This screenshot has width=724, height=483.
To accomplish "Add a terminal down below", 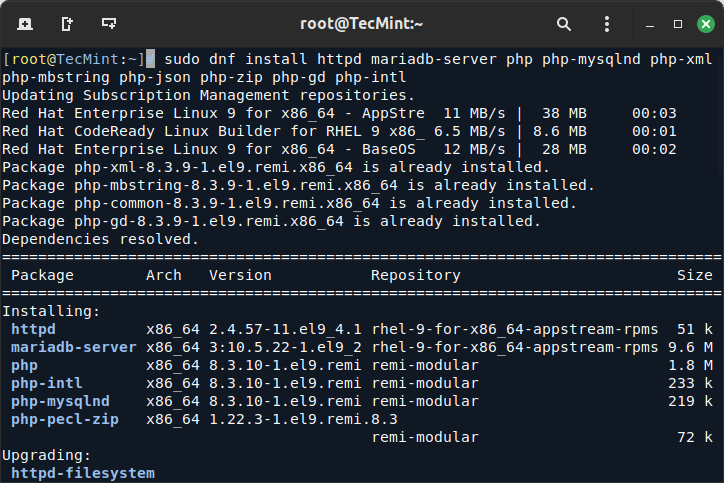I will 108,23.
